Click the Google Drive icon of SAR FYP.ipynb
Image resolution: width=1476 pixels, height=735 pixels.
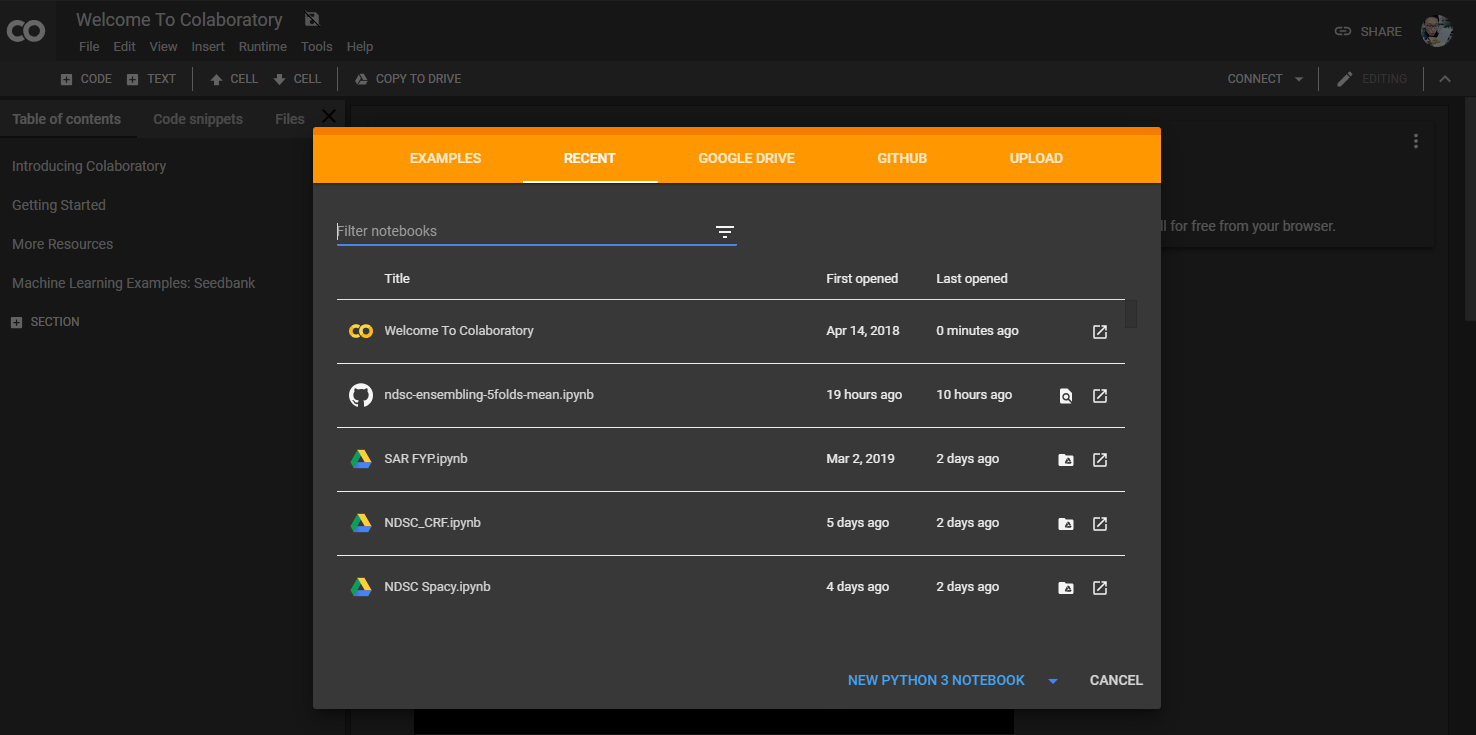[x=360, y=459]
